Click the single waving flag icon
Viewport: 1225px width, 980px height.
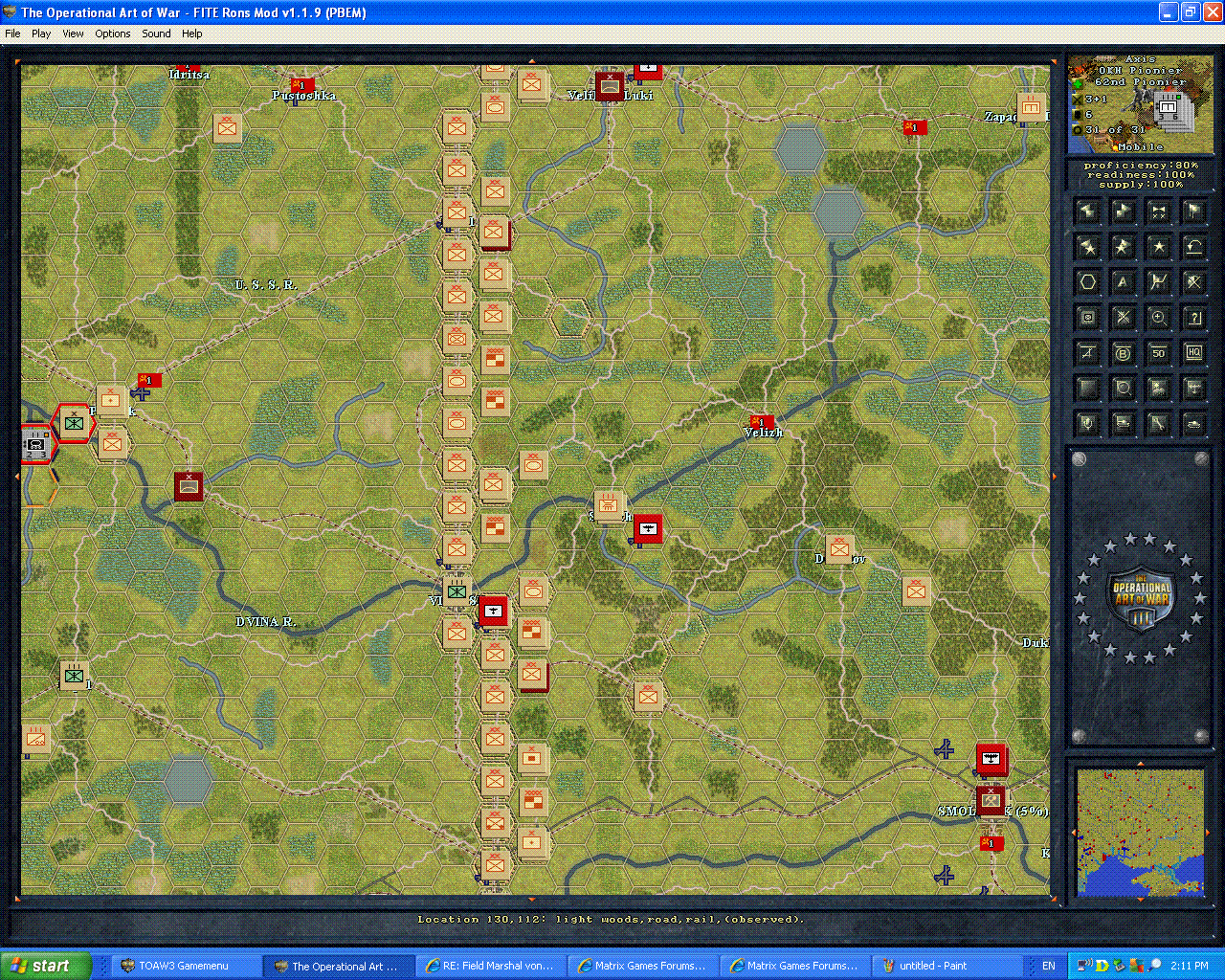1194,212
